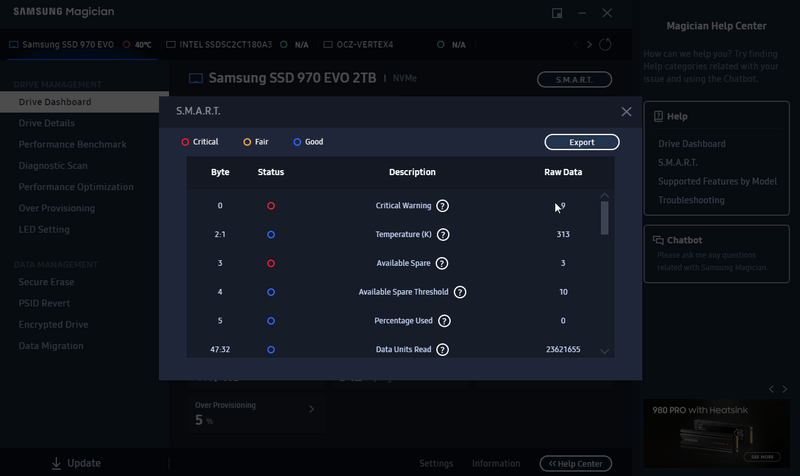Open Drive Dashboard help topic

(691, 144)
